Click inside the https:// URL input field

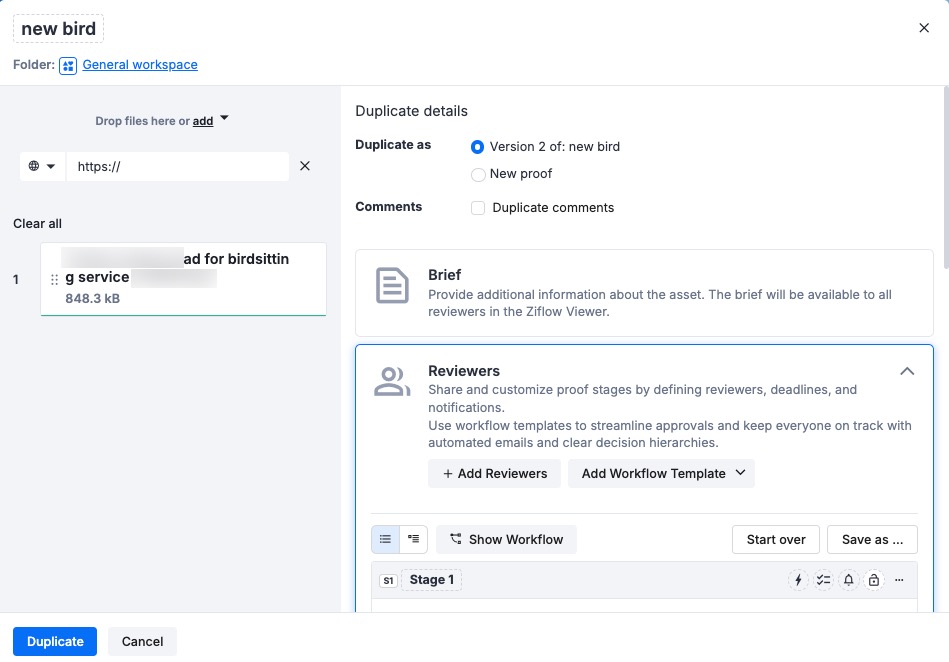(178, 166)
